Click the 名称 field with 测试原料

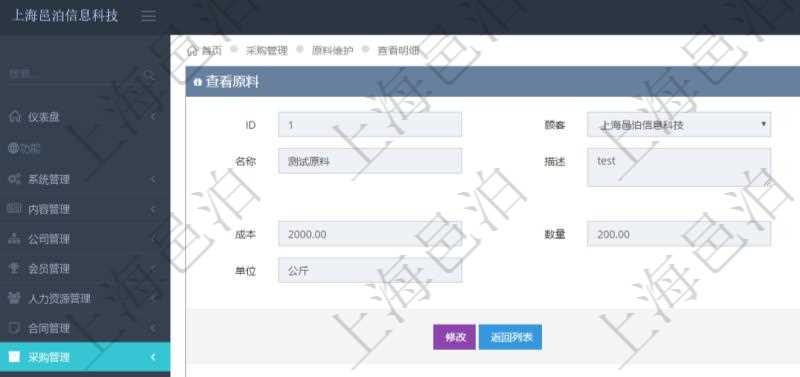370,161
